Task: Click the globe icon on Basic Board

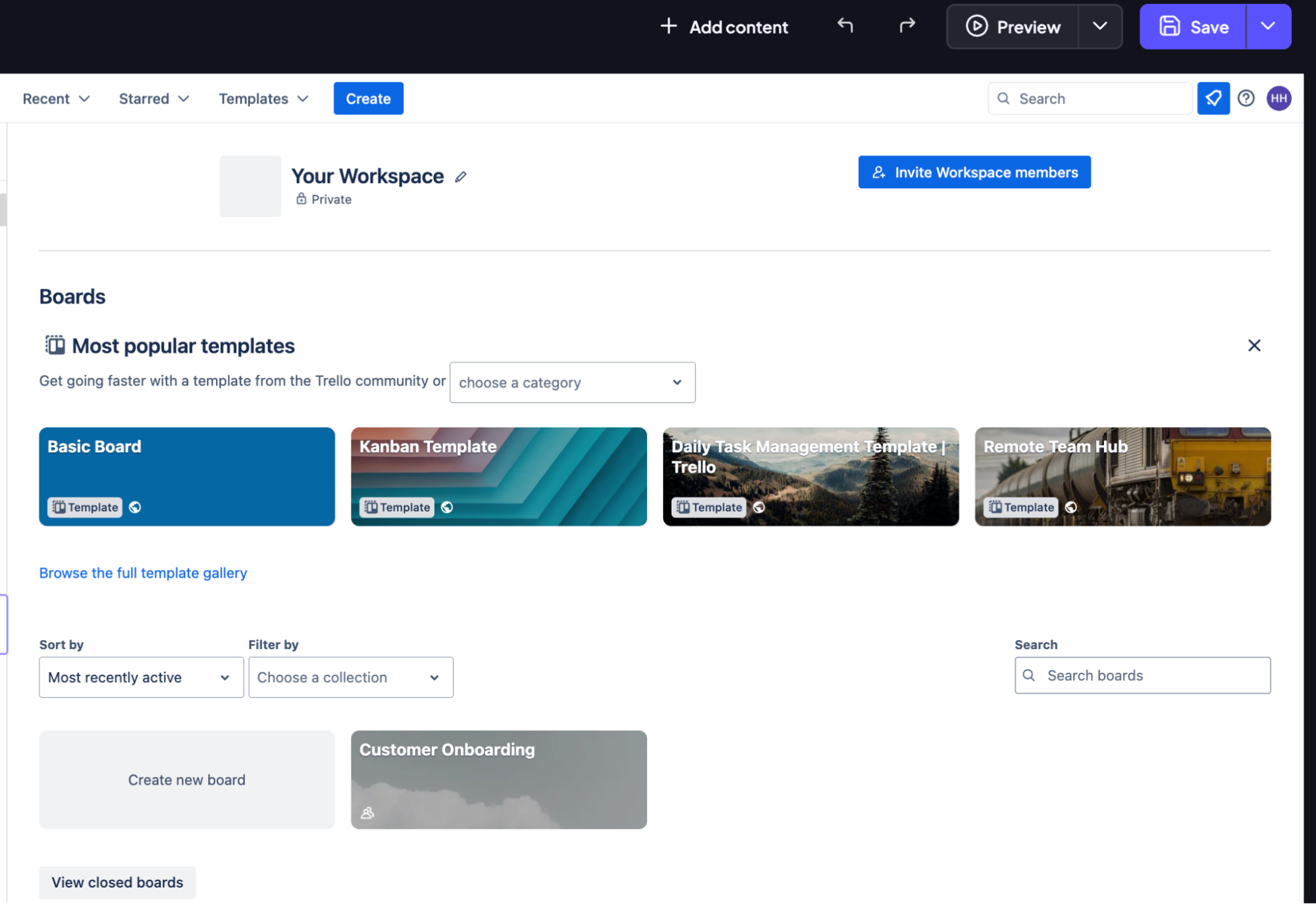Action: [135, 507]
